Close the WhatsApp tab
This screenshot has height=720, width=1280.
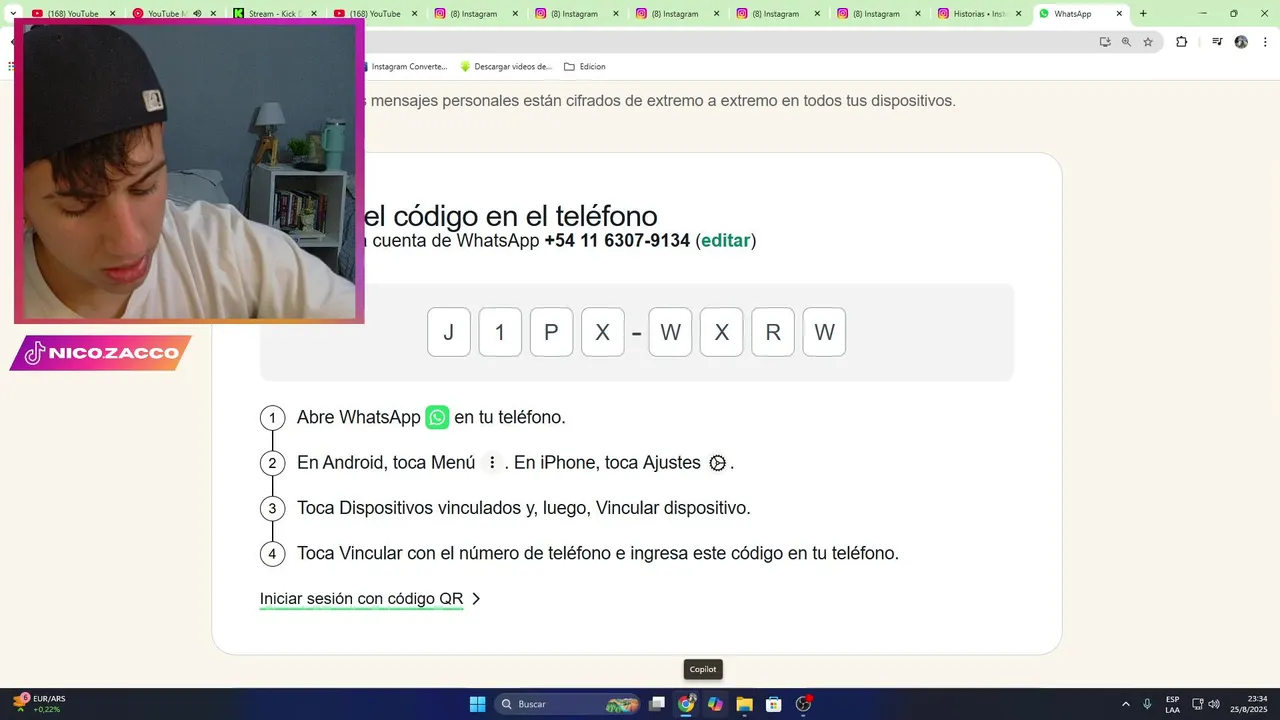(x=1119, y=14)
